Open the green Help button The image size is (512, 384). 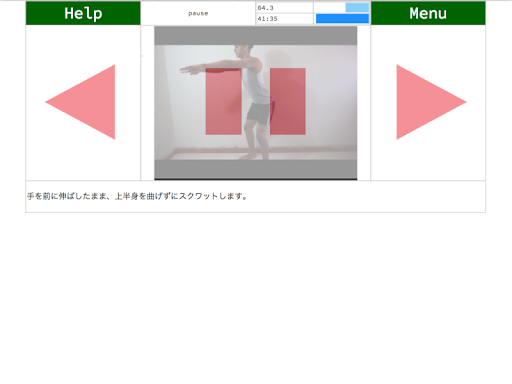tap(83, 13)
